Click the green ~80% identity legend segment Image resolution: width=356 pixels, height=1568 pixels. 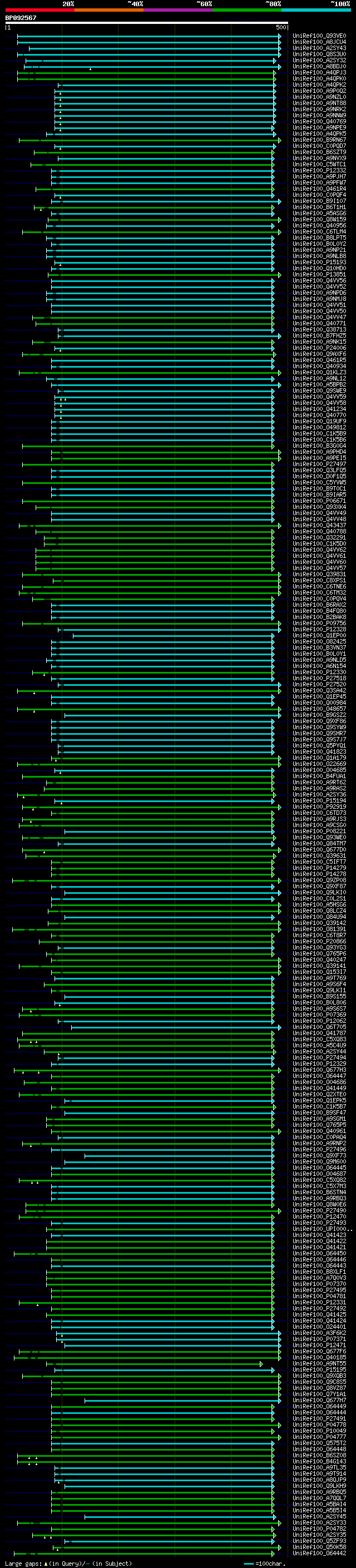click(247, 10)
